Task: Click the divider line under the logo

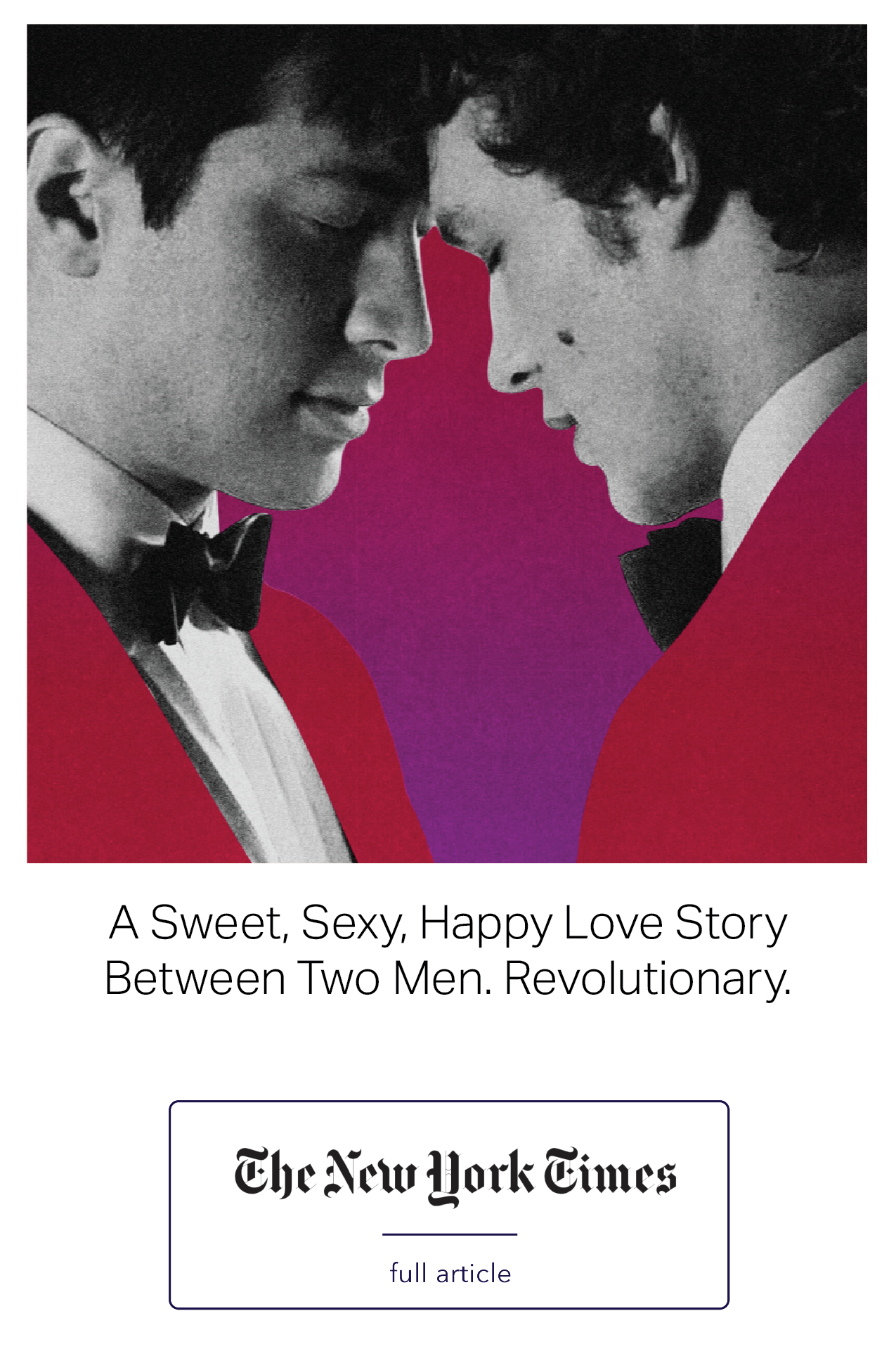Action: 450,1234
